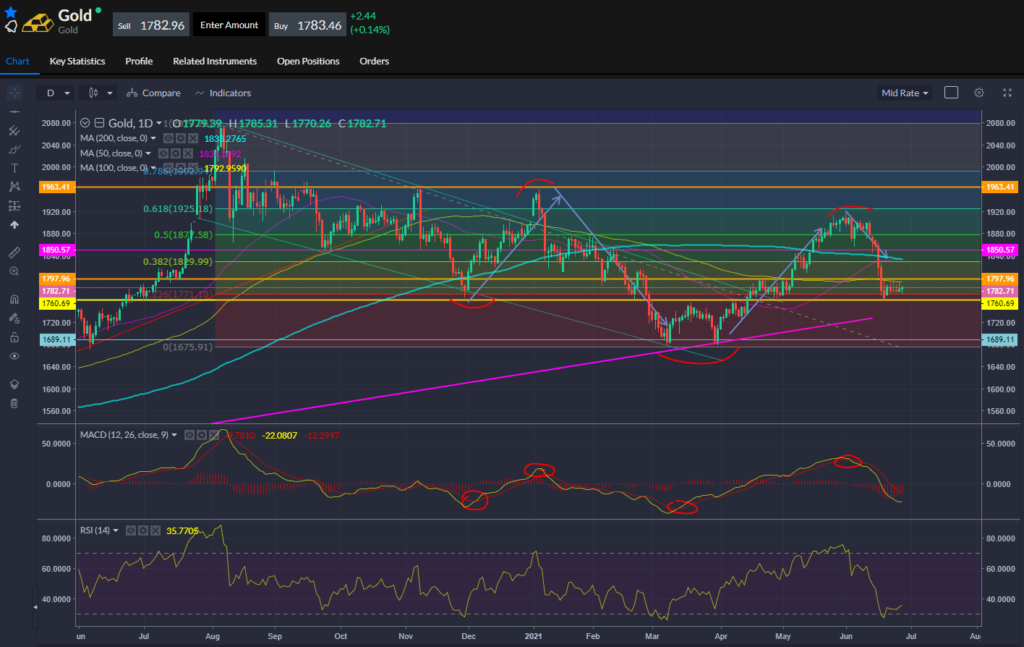Click the Enter Amount field
This screenshot has height=647, width=1024.
(x=229, y=25)
